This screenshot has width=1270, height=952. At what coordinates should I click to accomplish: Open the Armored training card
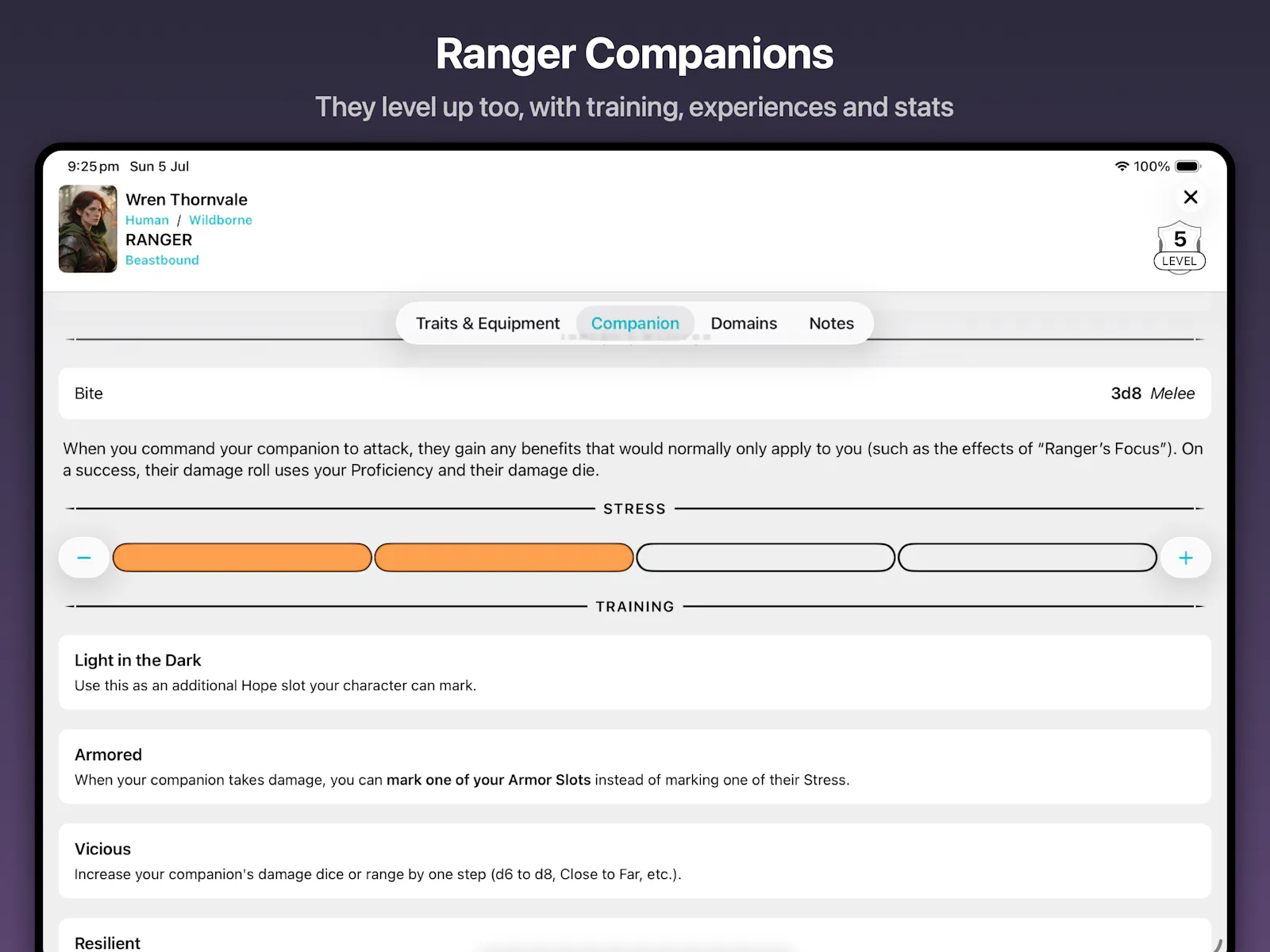click(x=635, y=766)
